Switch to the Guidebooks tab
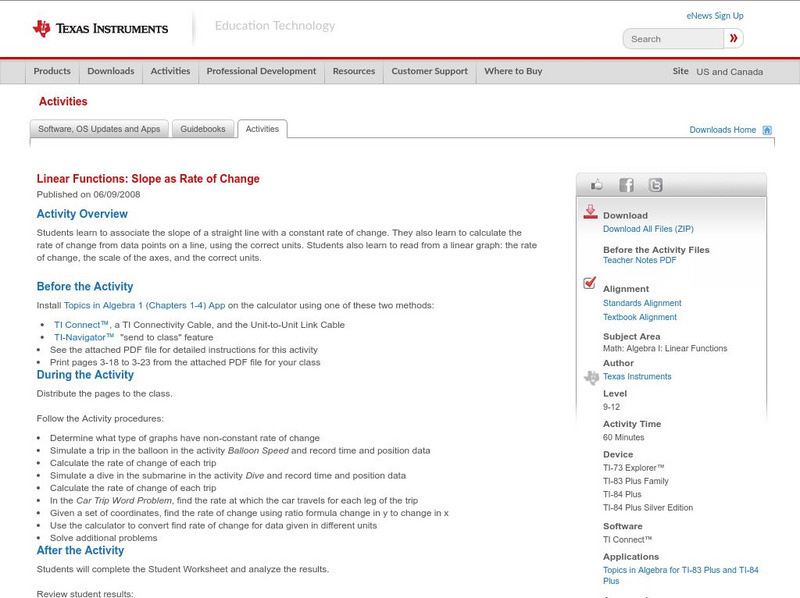800x598 pixels. click(x=203, y=129)
